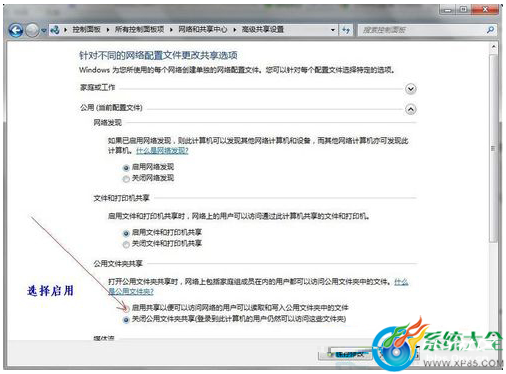Go to 控制面板 in breadcrumb

(87, 30)
